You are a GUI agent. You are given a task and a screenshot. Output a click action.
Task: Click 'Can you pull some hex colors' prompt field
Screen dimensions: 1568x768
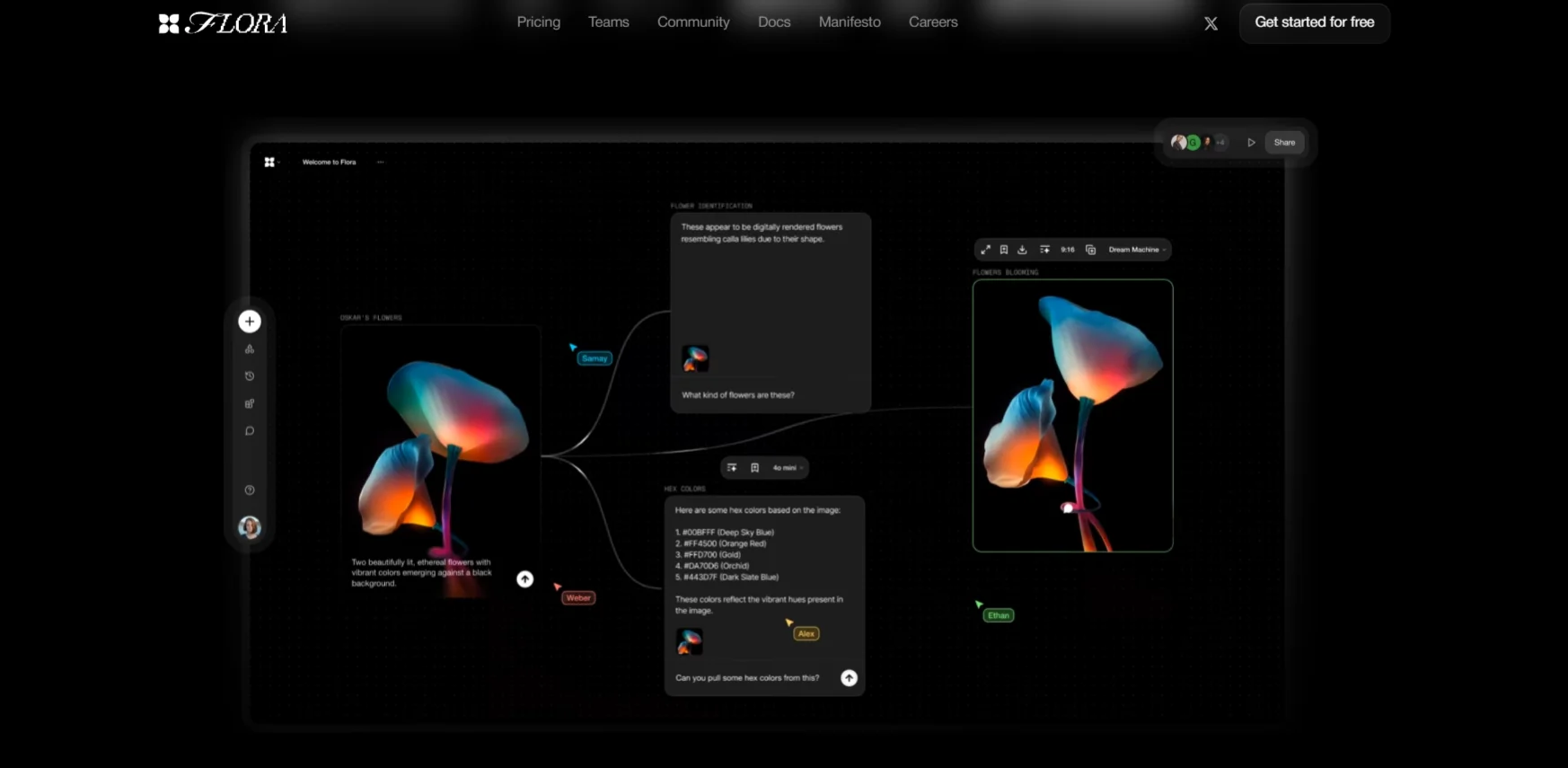click(x=747, y=678)
